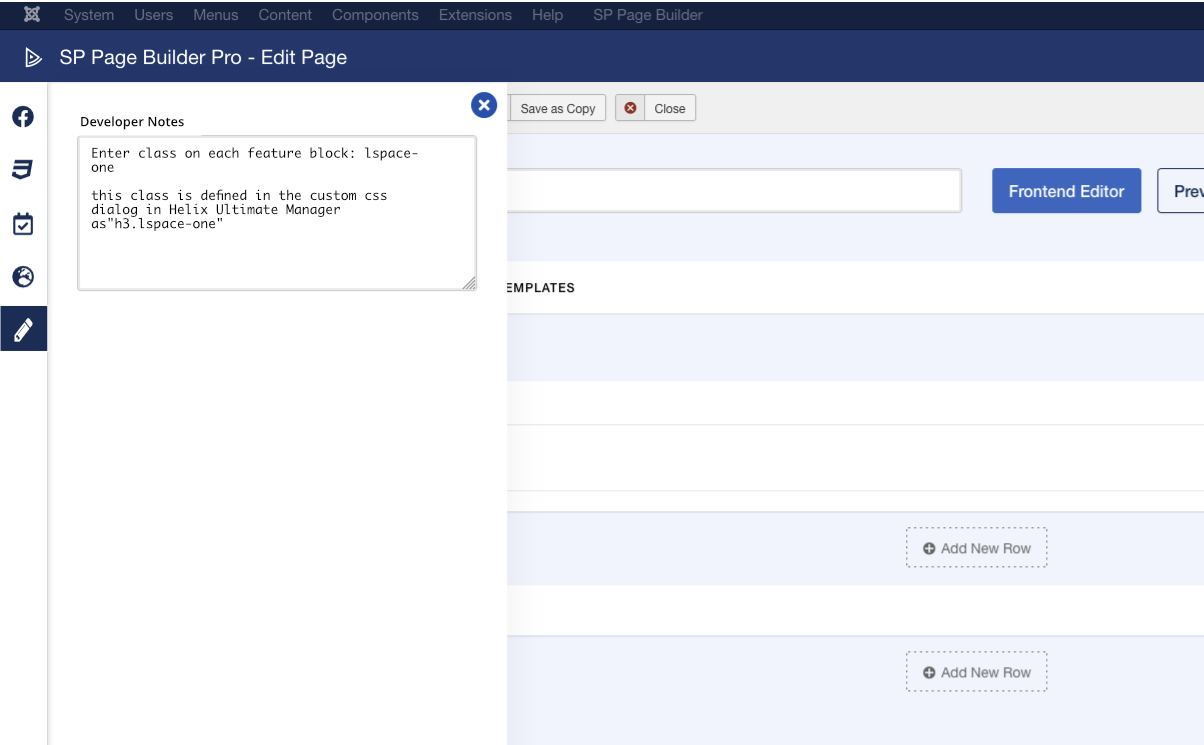Open the Help menu
The height and width of the screenshot is (745, 1204).
pos(547,15)
